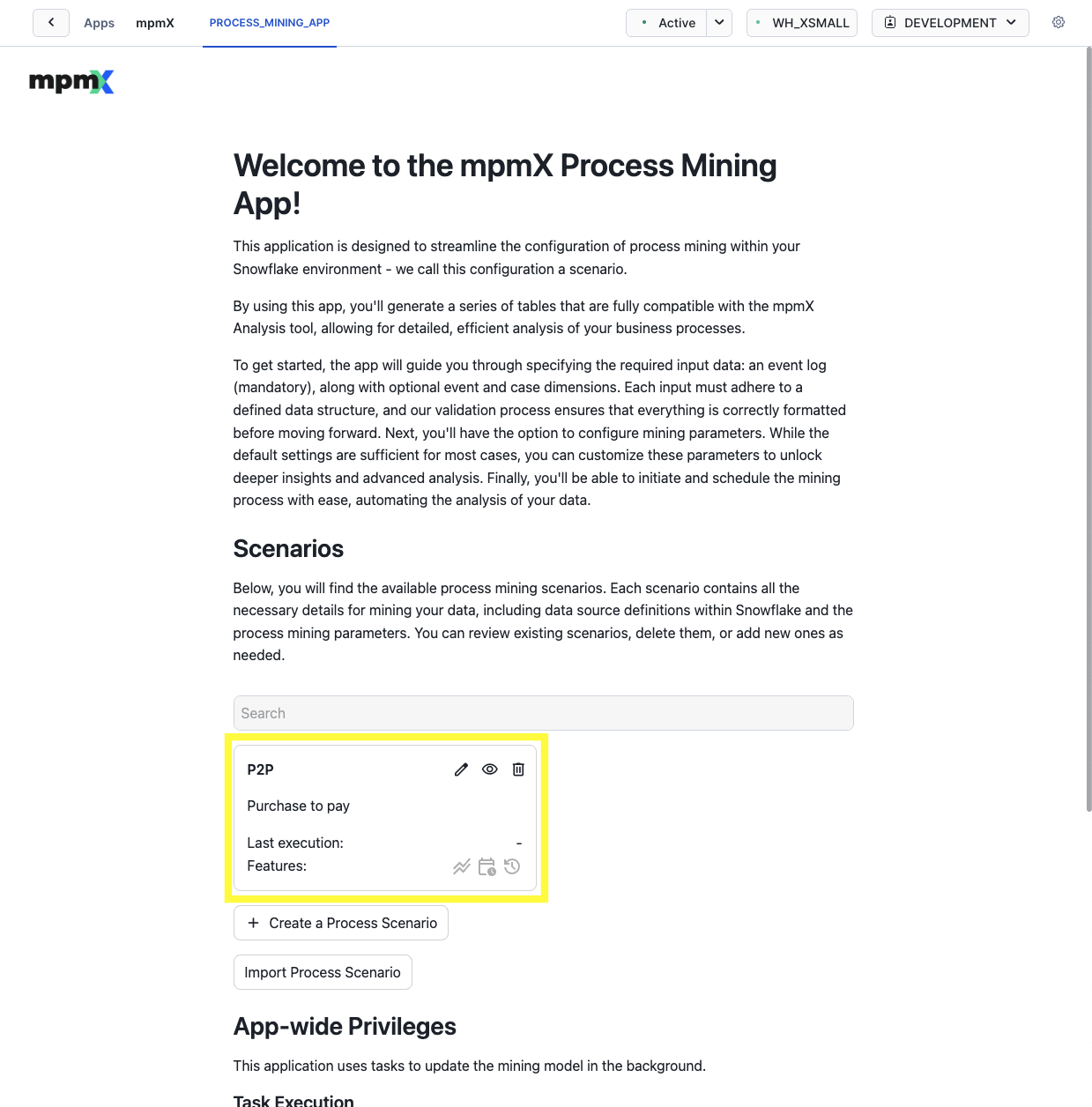Click the page's vertical scrollbar
The image size is (1092, 1107).
[x=1088, y=429]
